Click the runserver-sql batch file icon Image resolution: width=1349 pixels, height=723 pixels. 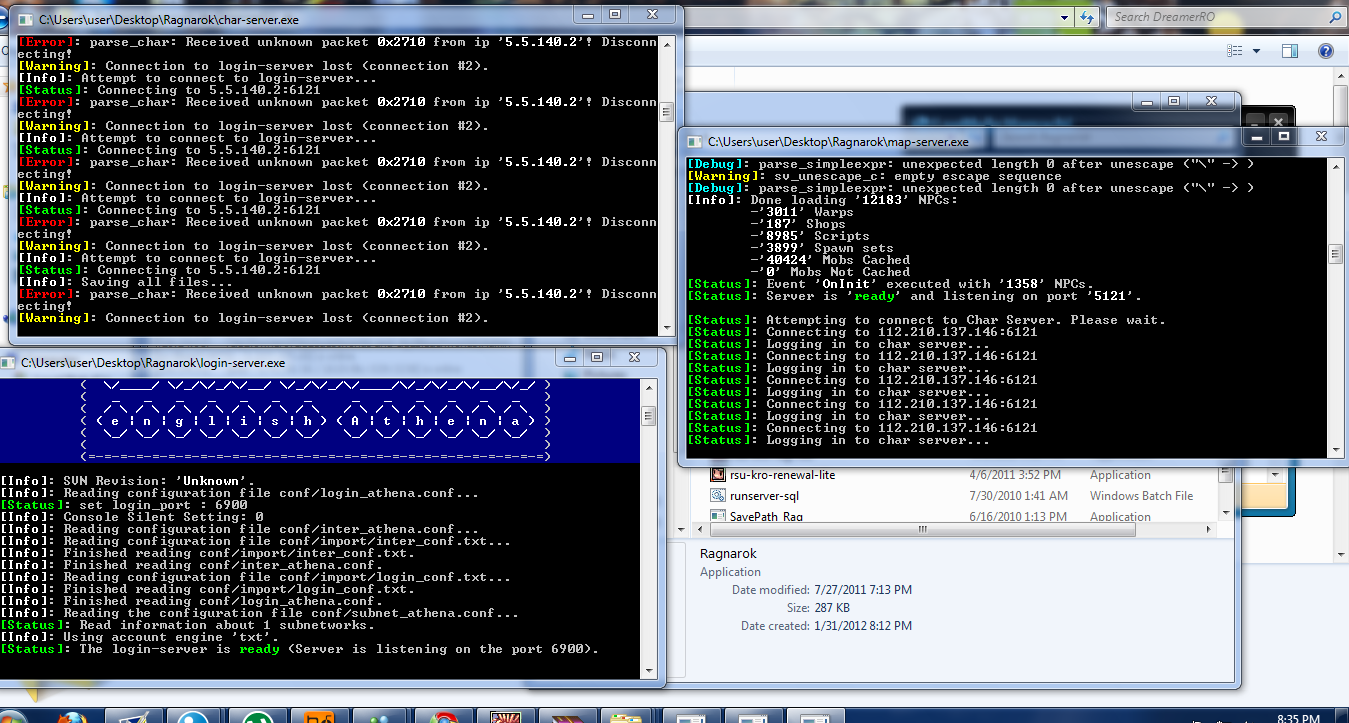[x=718, y=496]
